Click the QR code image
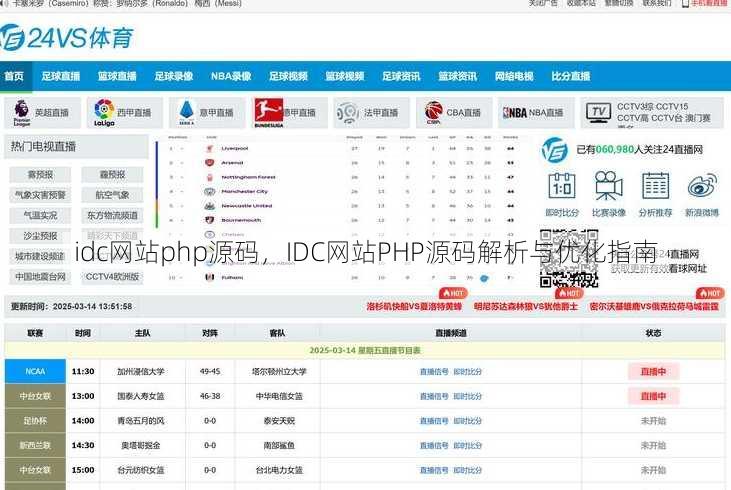 tap(569, 258)
